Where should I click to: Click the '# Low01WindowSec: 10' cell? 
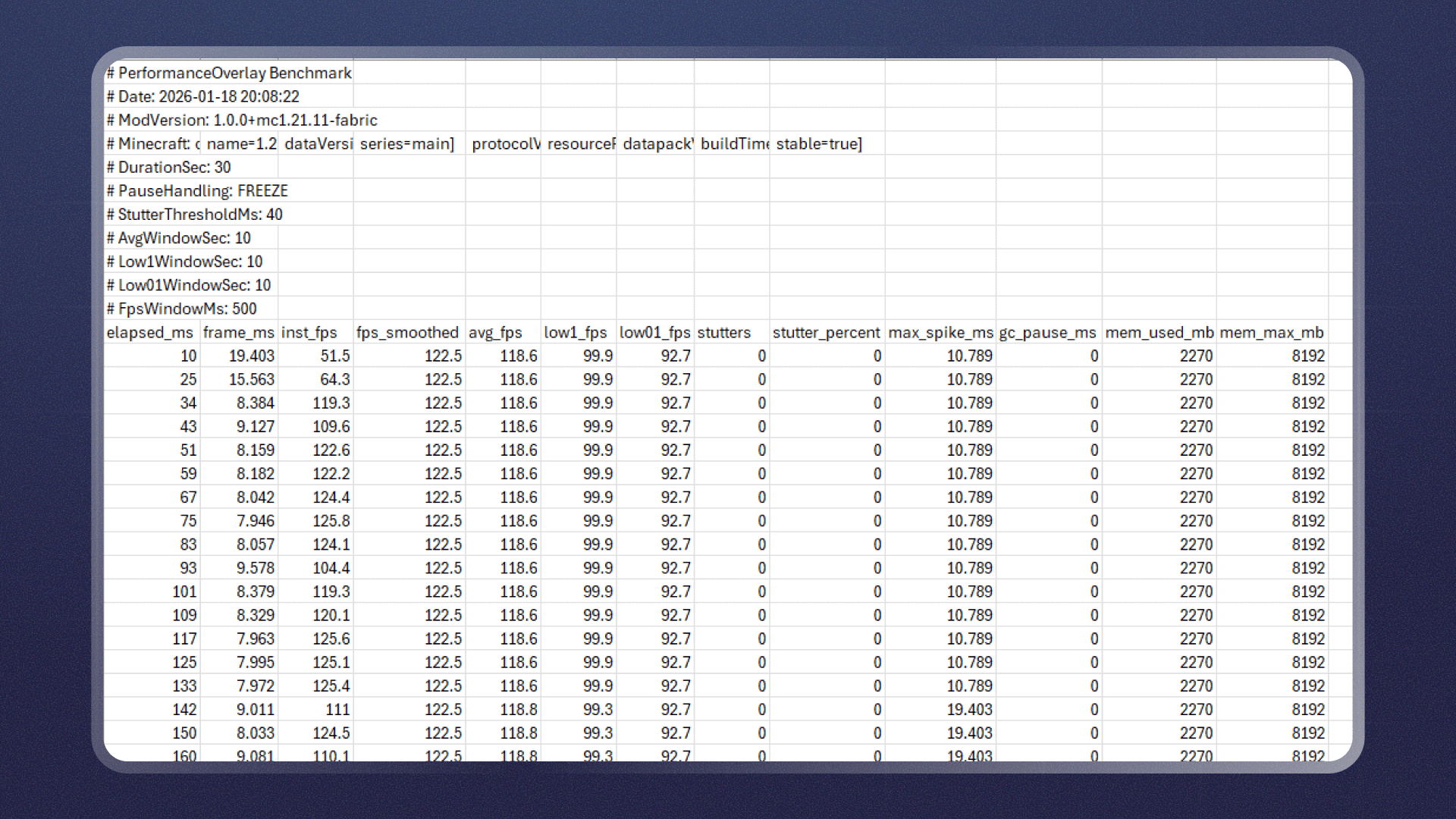[189, 284]
